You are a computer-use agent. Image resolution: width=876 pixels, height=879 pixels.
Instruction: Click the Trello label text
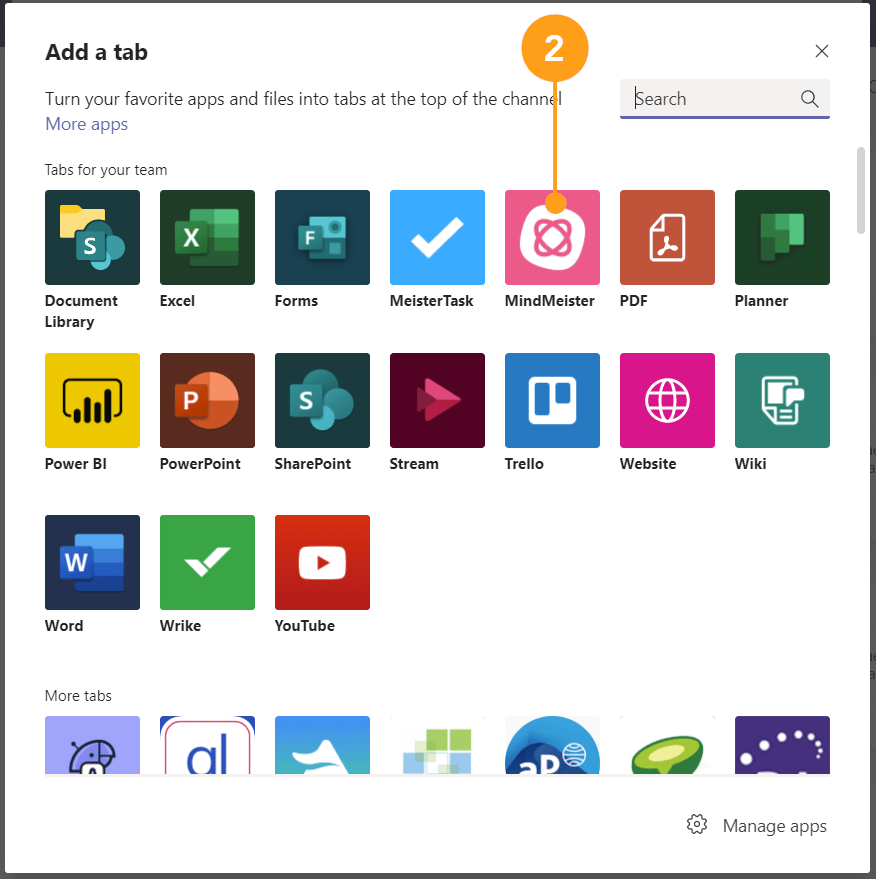[524, 464]
